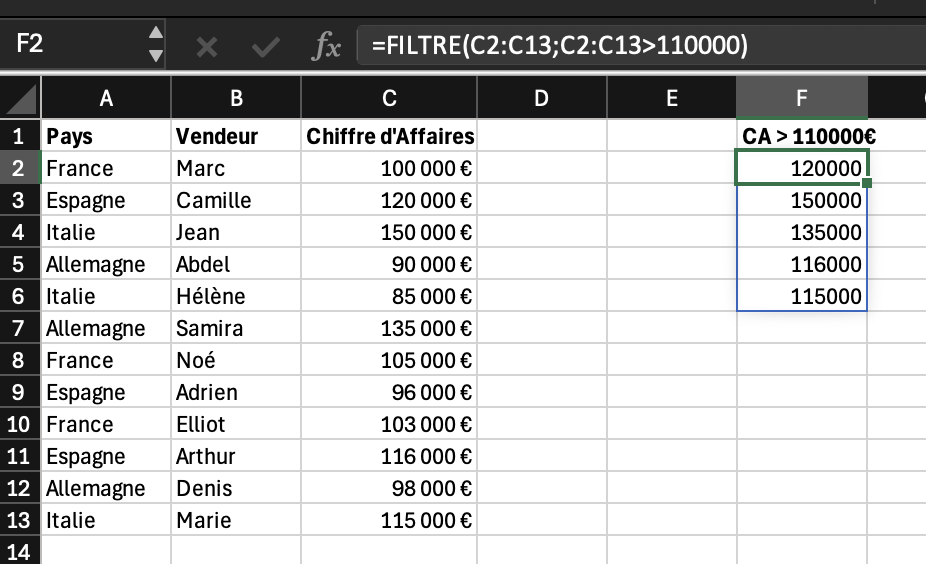Select column A header
This screenshot has width=926, height=564.
tap(106, 98)
